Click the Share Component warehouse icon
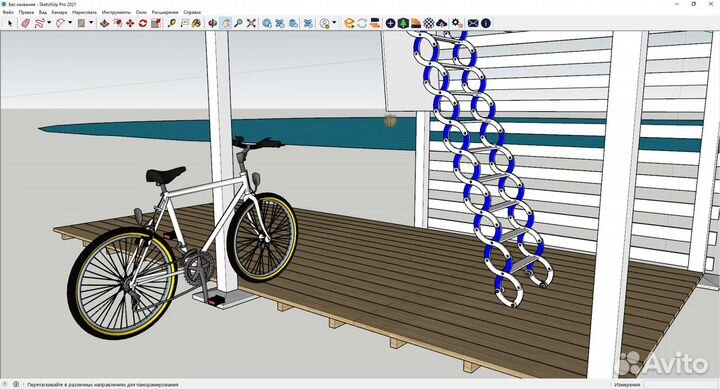Screen dimensions: 720x389 pyautogui.click(x=292, y=23)
